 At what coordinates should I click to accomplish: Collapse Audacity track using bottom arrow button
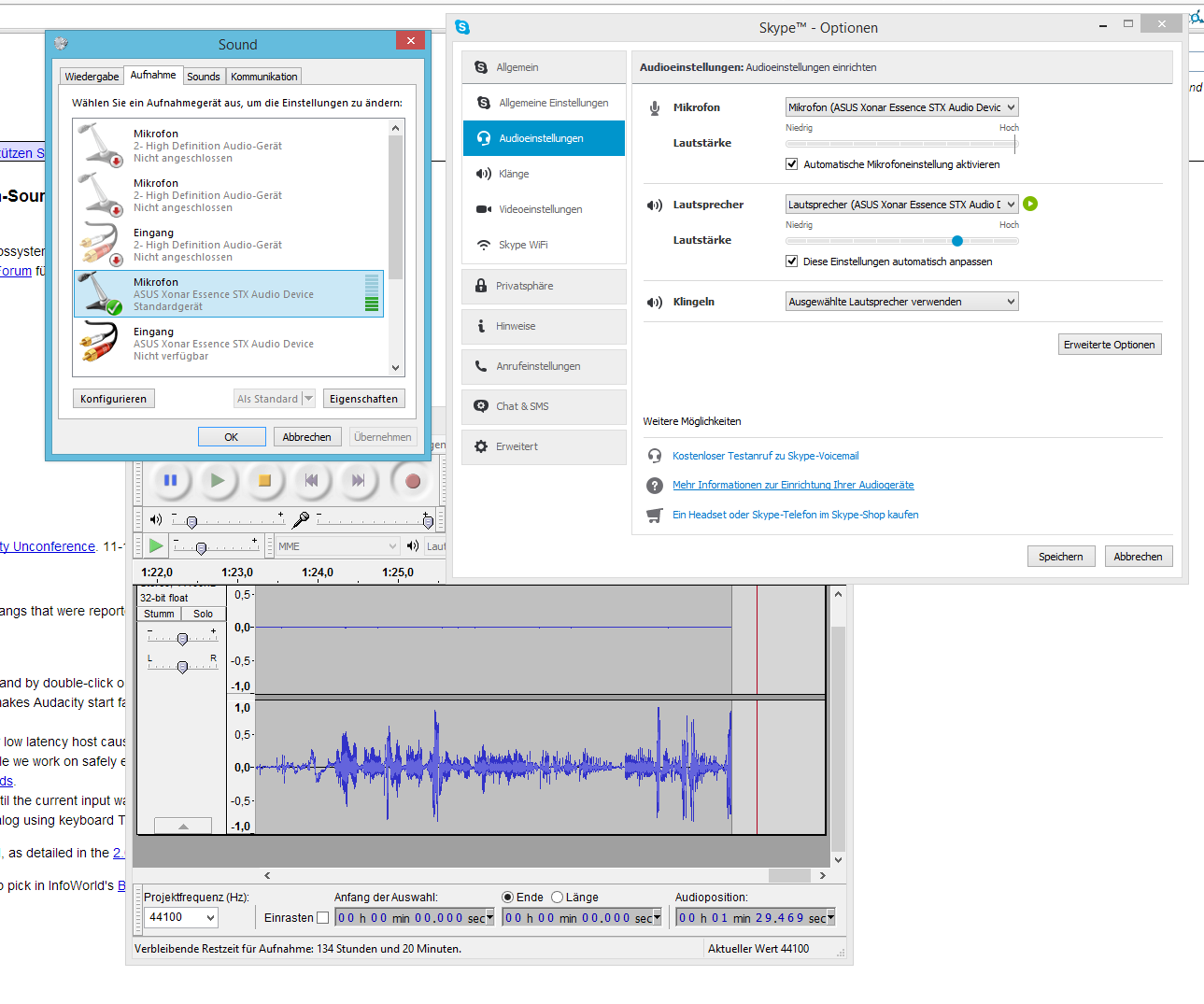[x=183, y=827]
